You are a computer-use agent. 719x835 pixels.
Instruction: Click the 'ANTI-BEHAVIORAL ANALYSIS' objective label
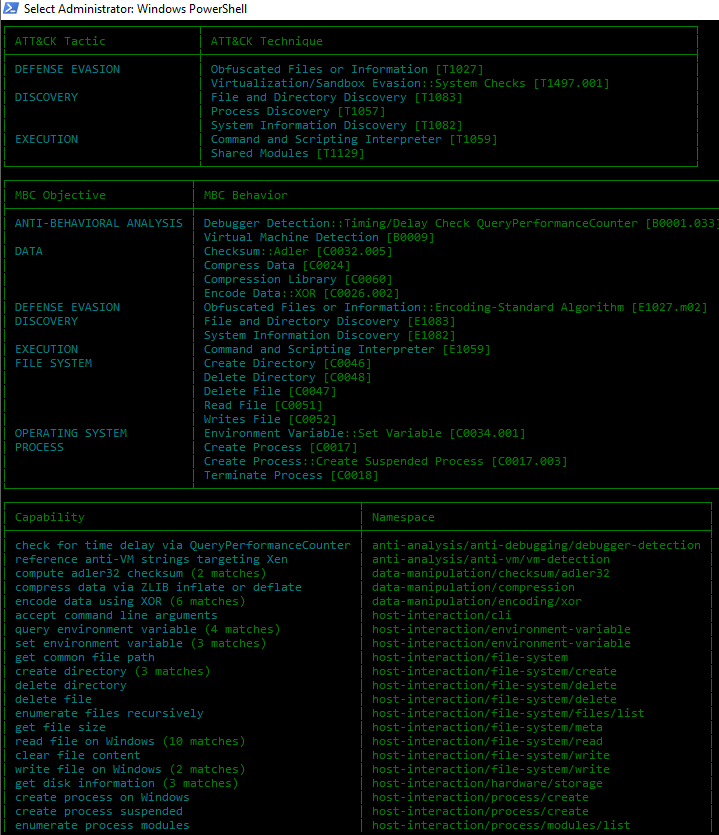pos(99,223)
